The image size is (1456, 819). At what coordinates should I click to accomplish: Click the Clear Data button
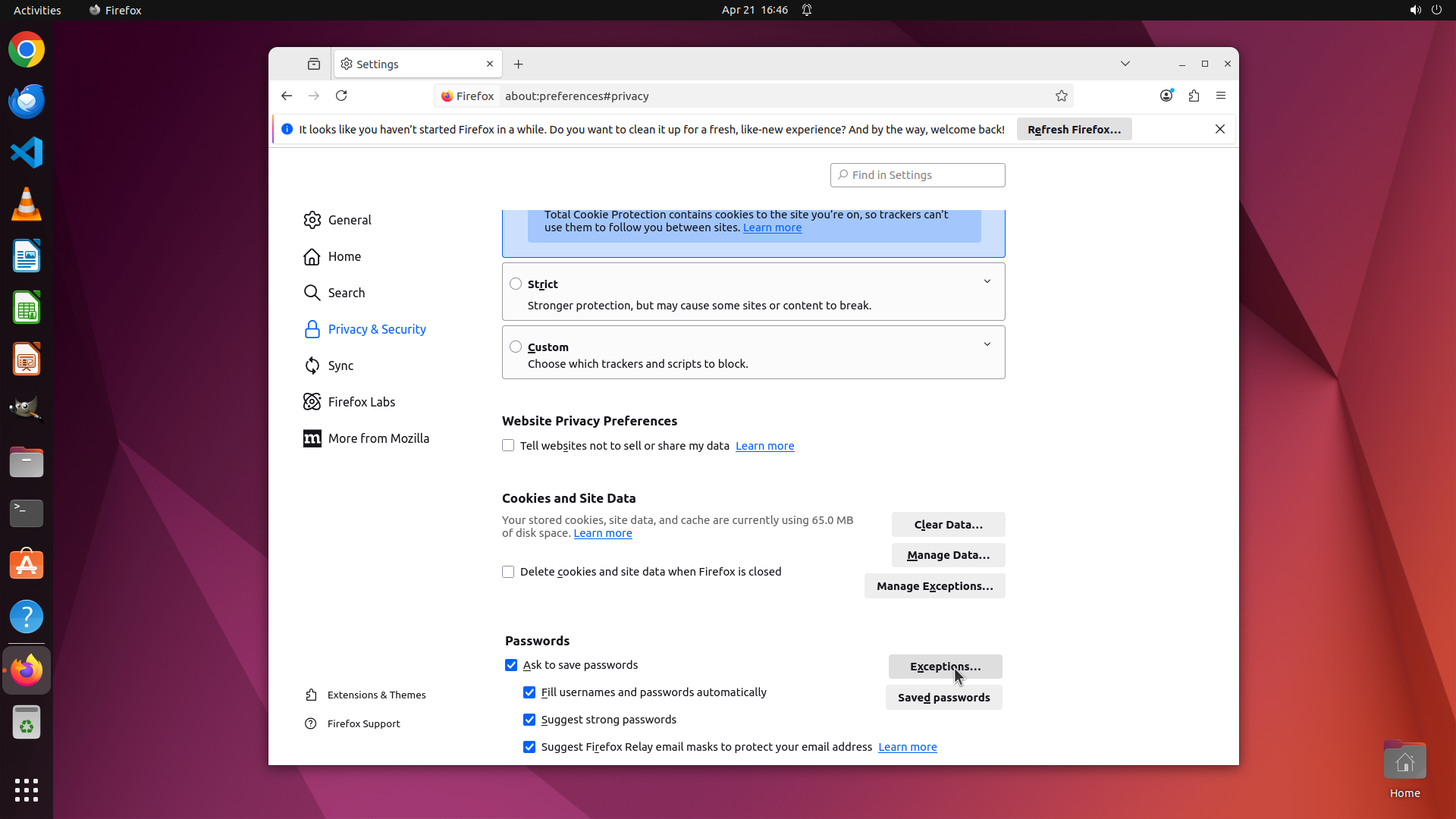[948, 525]
